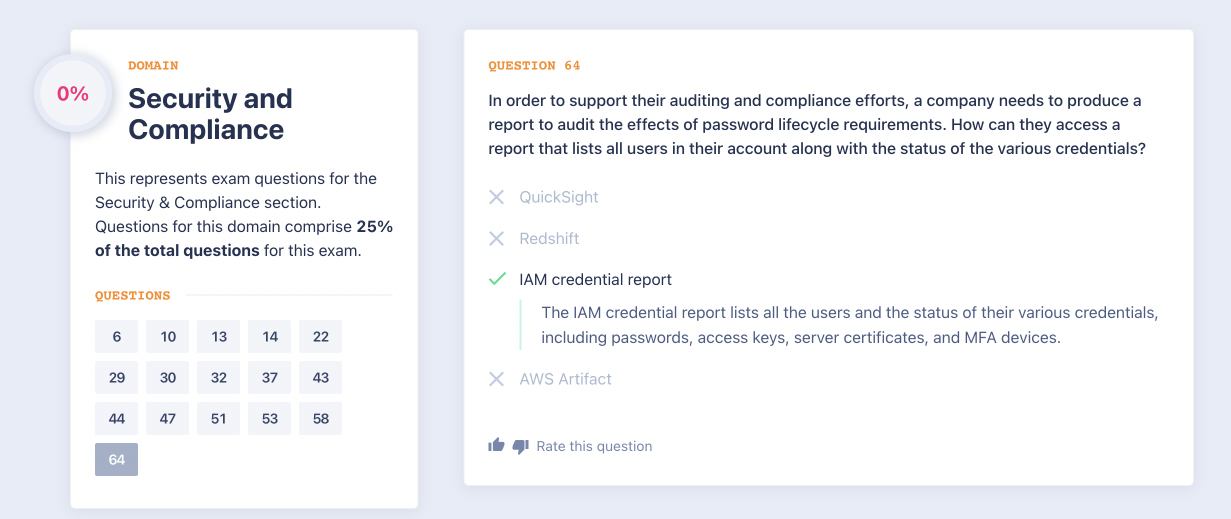The height and width of the screenshot is (519, 1231).
Task: Click the thumbs down rating icon
Action: click(x=520, y=446)
